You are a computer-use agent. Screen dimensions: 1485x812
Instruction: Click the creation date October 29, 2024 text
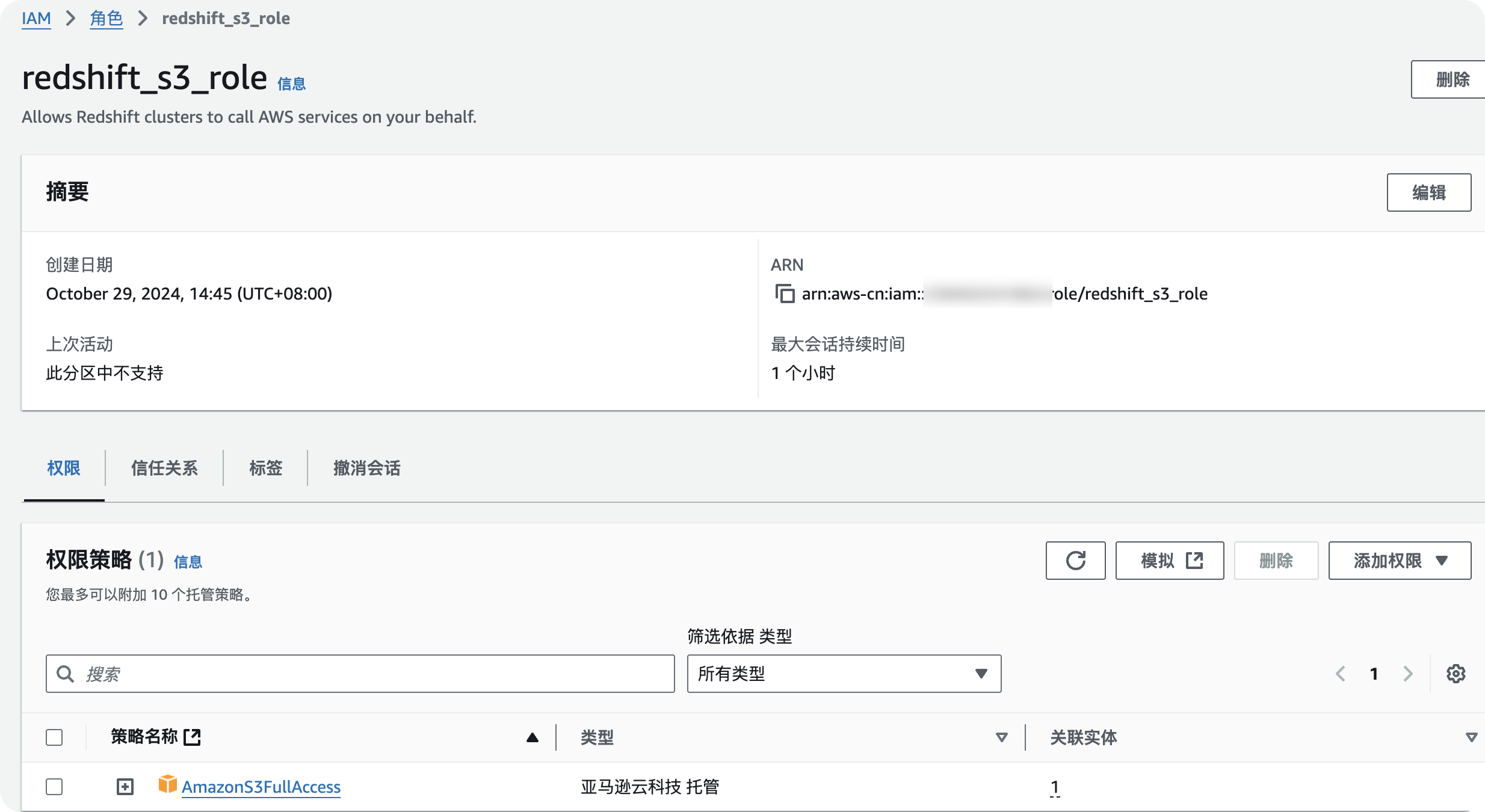[x=189, y=294]
